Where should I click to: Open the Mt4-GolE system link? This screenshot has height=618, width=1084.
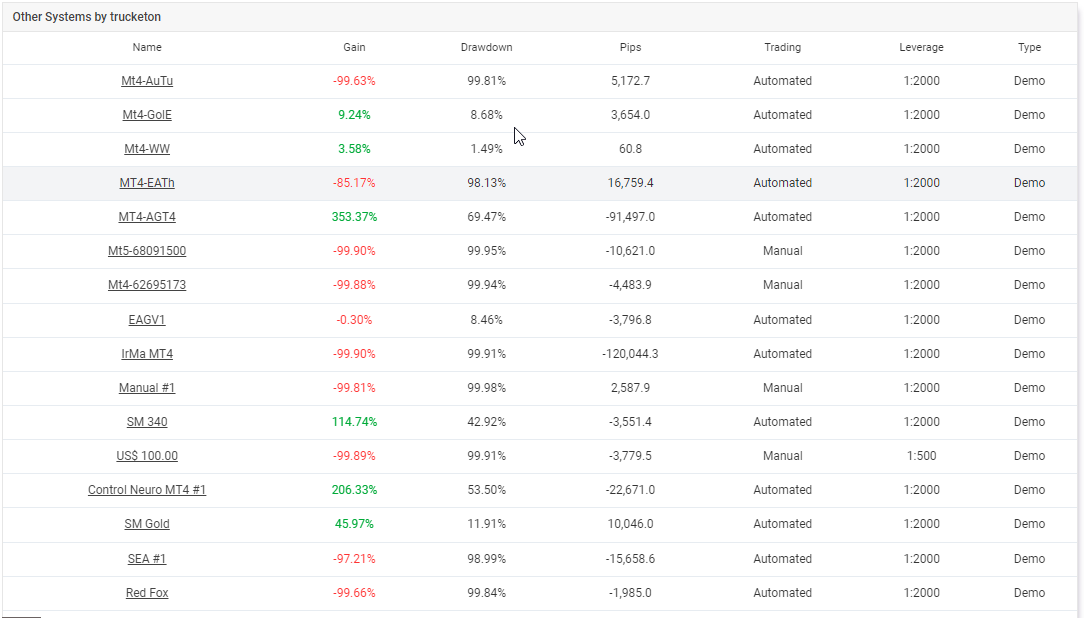pyautogui.click(x=147, y=115)
